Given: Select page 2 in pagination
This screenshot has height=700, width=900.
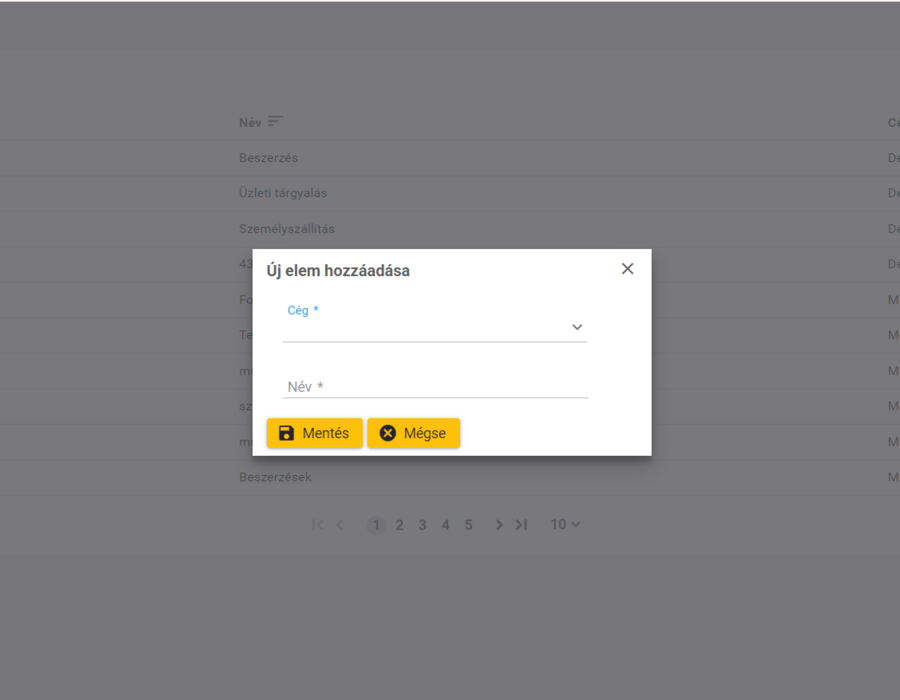Looking at the screenshot, I should [x=399, y=525].
